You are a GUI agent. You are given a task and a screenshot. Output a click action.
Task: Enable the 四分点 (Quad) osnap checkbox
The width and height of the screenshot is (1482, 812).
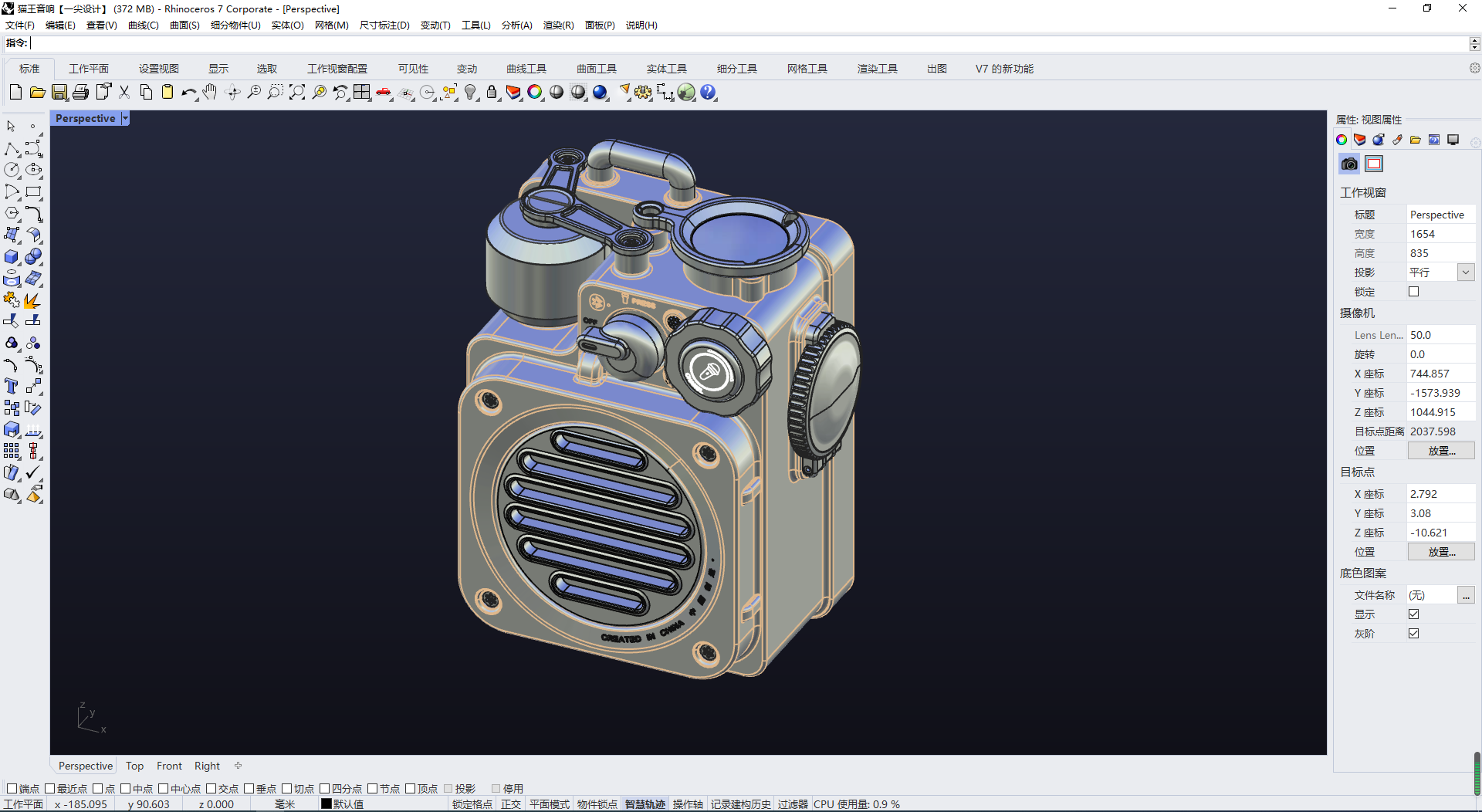pyautogui.click(x=325, y=788)
